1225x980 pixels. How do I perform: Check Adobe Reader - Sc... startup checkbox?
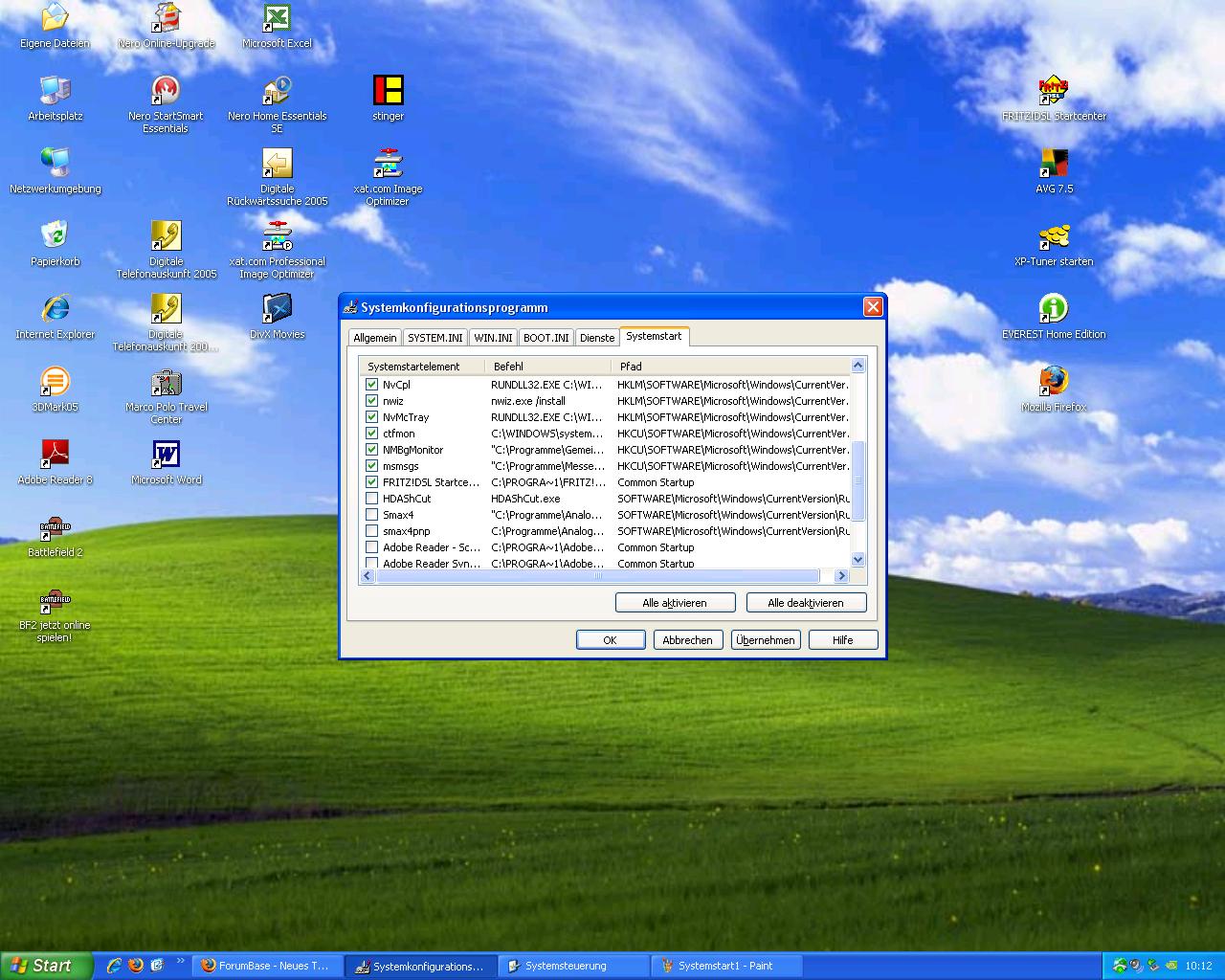pyautogui.click(x=372, y=547)
